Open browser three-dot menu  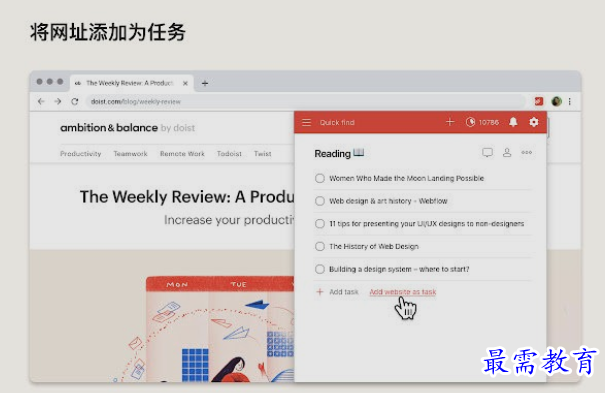pyautogui.click(x=570, y=101)
